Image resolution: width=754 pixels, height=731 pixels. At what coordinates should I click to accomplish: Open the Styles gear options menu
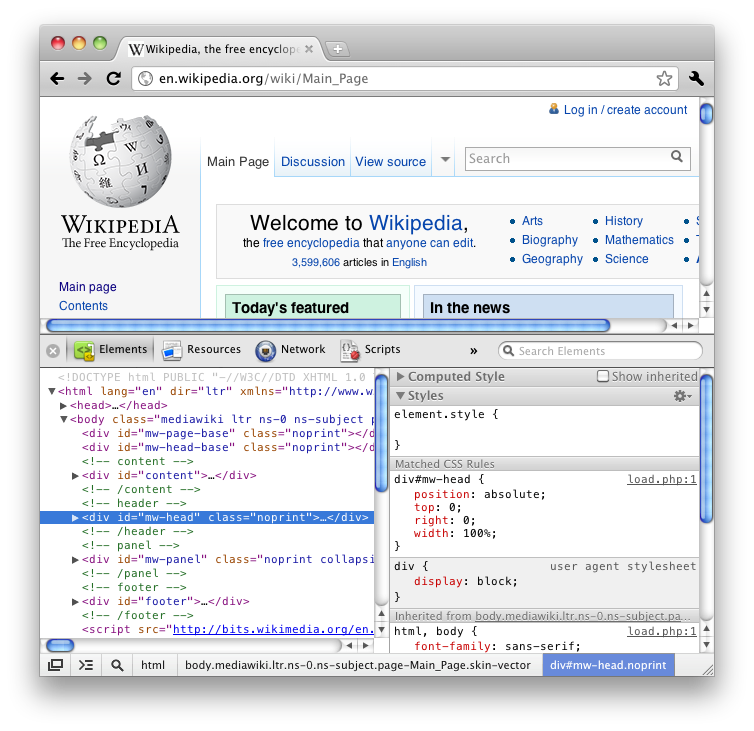click(x=682, y=396)
